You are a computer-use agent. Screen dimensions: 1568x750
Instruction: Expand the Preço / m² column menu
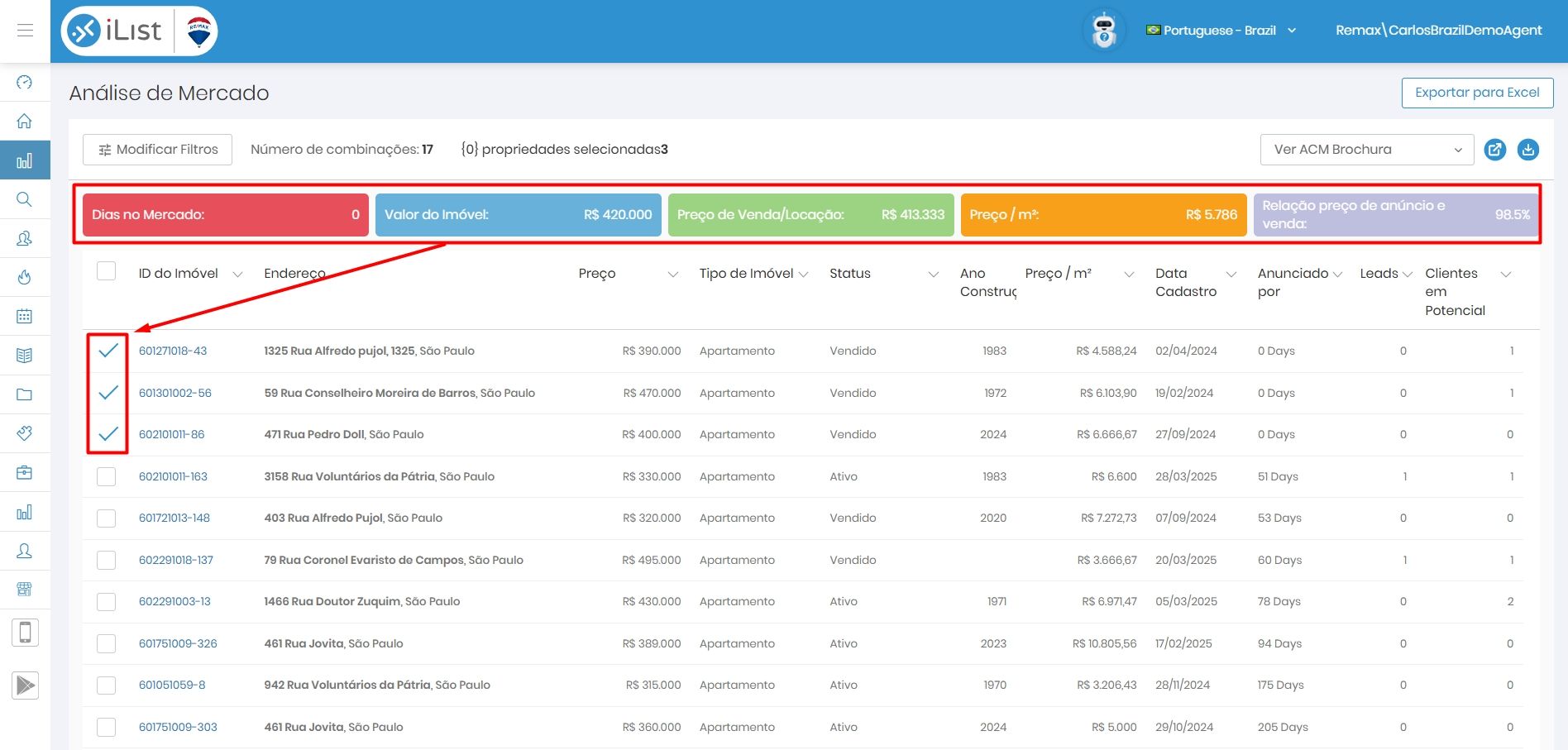(1129, 275)
